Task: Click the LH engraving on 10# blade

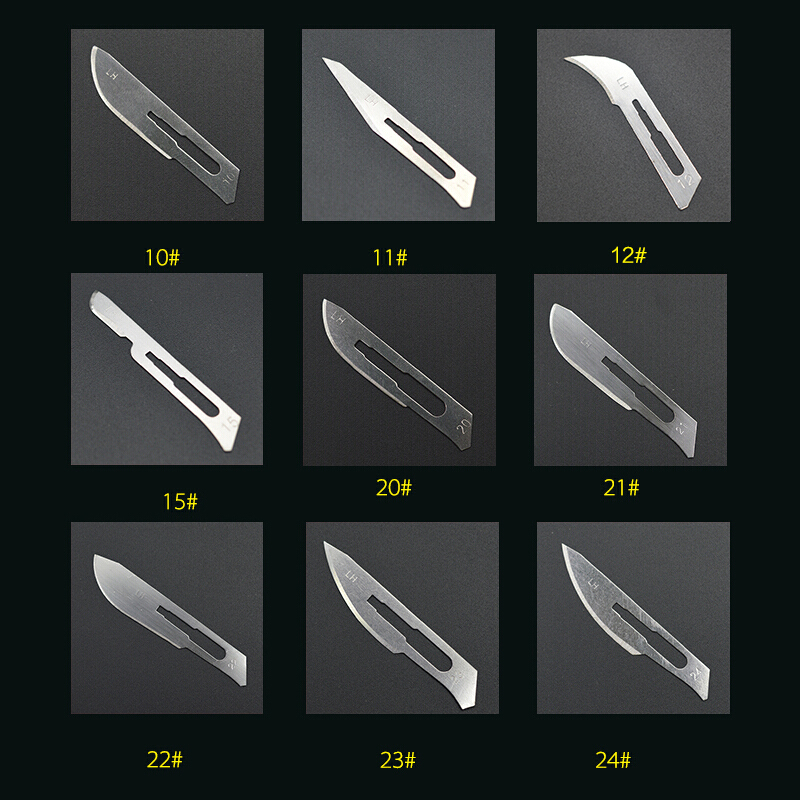Action: (x=112, y=73)
